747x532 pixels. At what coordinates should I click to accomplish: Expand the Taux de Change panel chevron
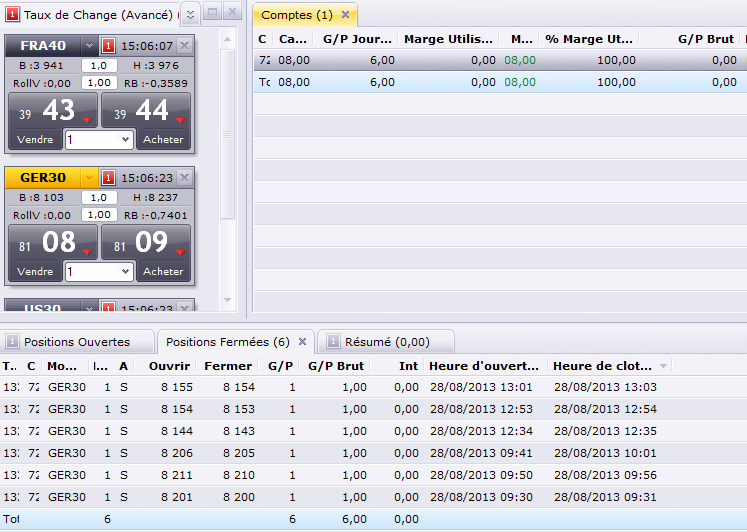tap(191, 14)
